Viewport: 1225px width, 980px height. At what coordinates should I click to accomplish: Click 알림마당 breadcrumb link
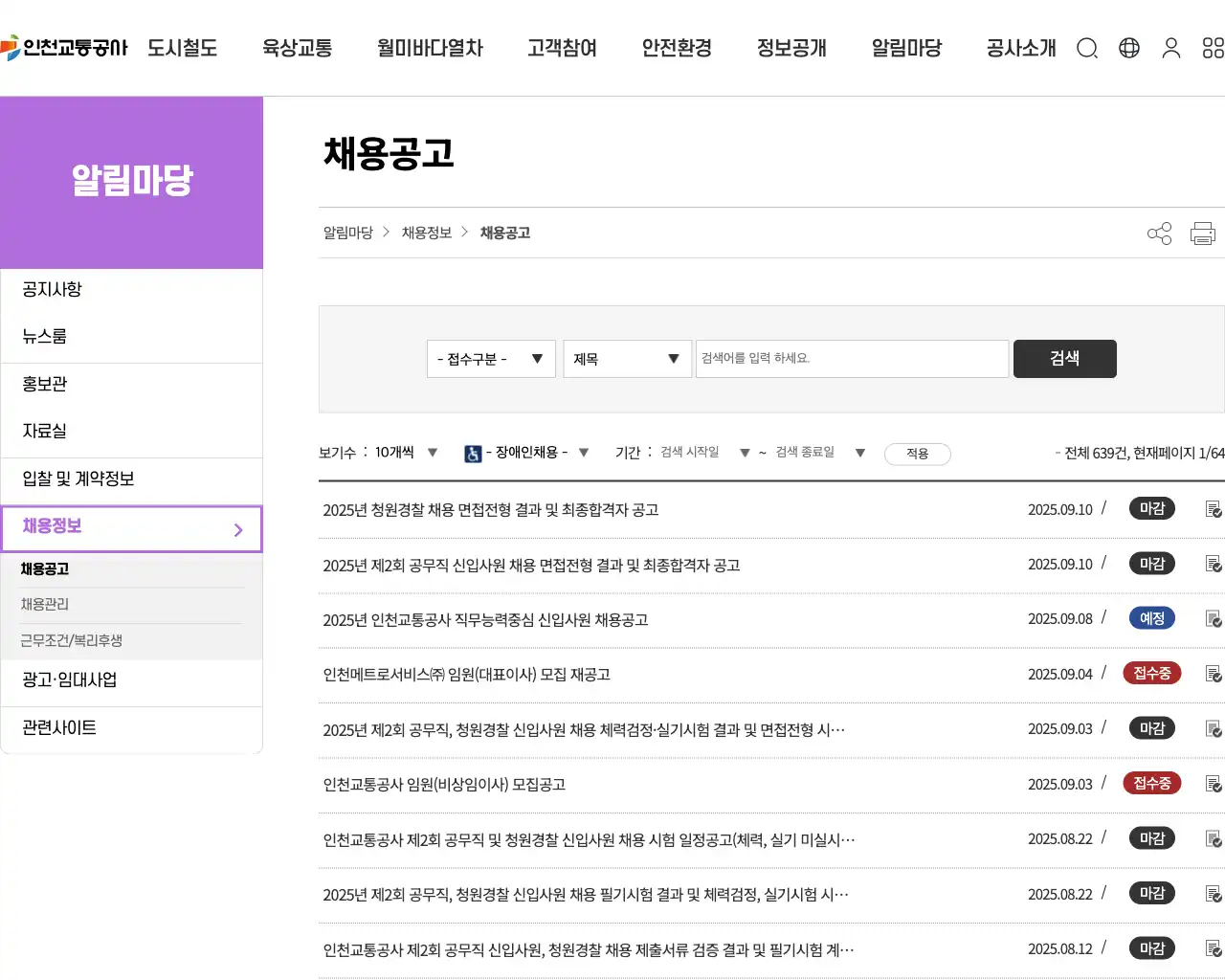348,233
